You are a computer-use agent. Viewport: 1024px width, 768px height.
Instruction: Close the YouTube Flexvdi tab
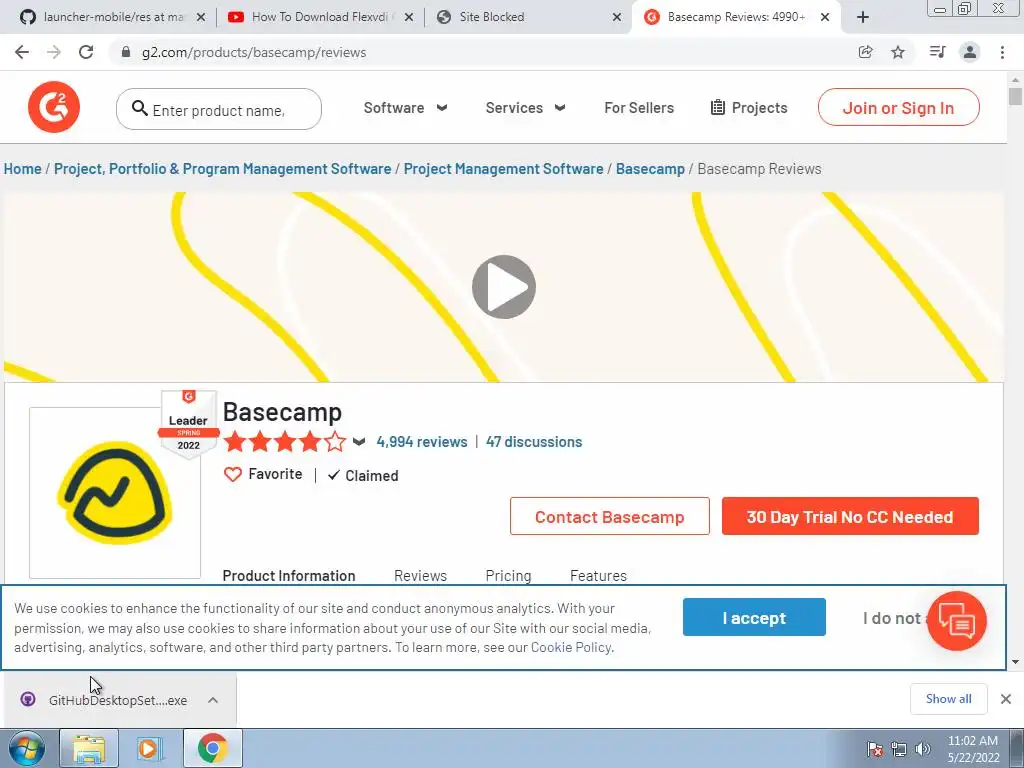409,17
